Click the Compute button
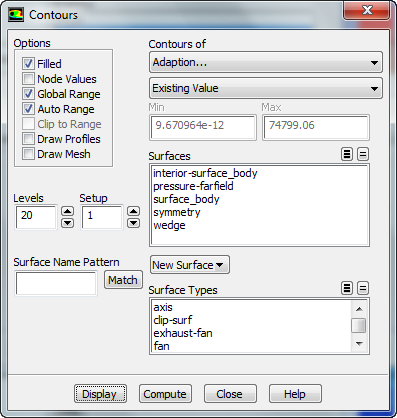The width and height of the screenshot is (397, 418). pos(165,394)
